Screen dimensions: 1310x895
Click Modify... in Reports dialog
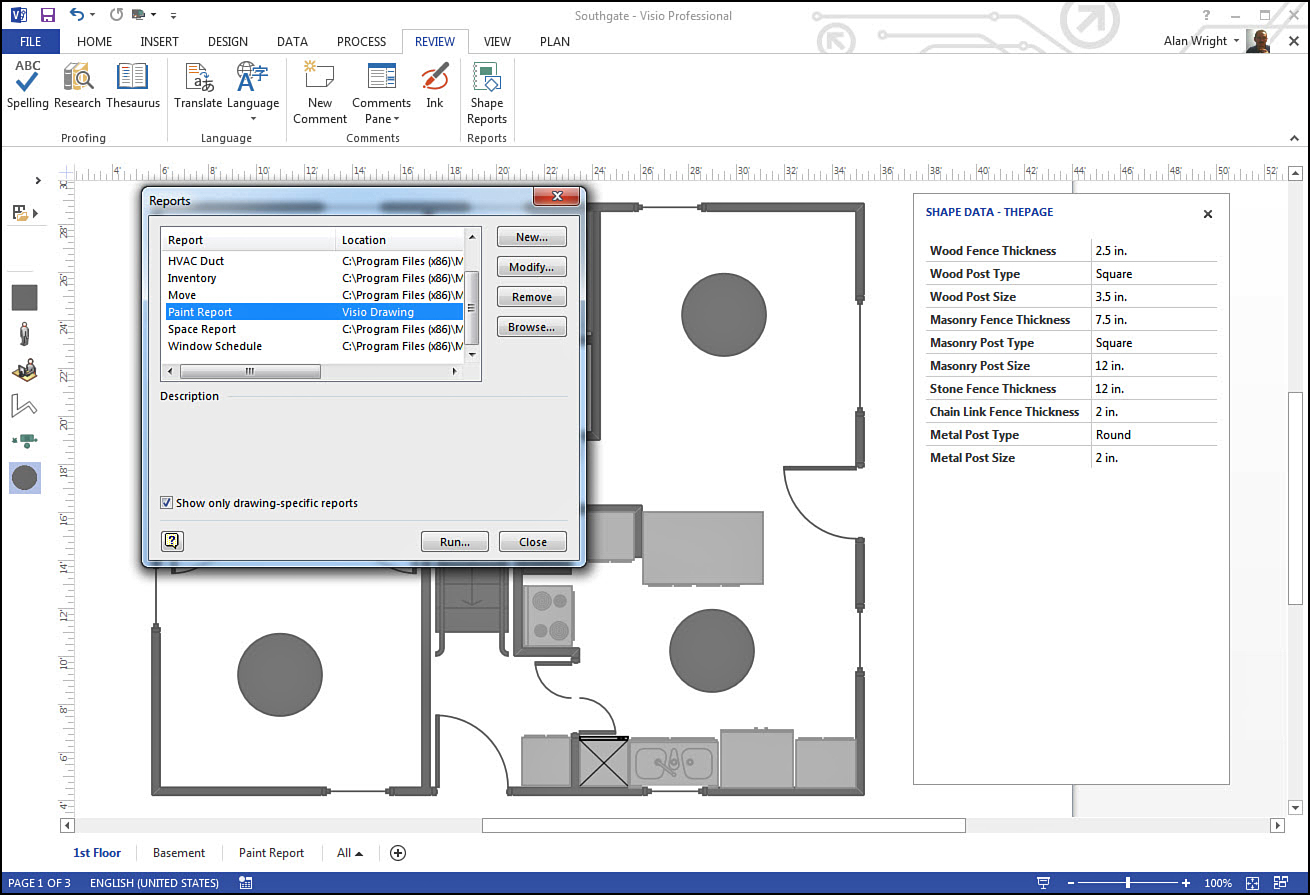click(532, 267)
